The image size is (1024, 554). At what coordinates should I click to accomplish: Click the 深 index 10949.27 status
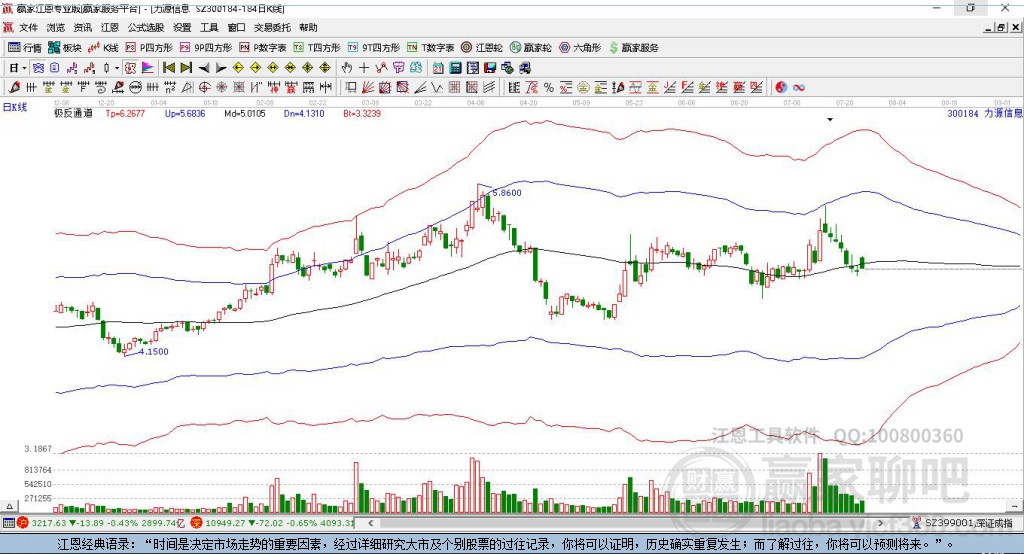point(272,523)
